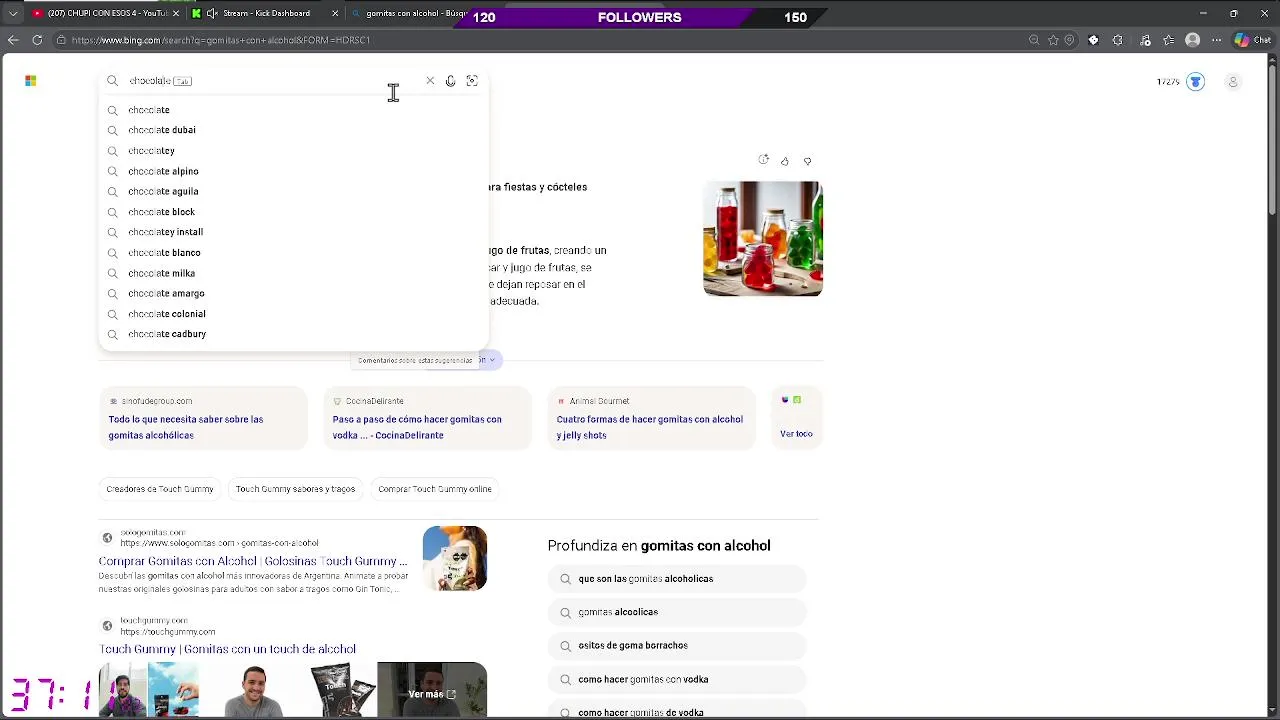Click 'Creadores de Touch Gummy' chip
1280x720 pixels.
(160, 489)
